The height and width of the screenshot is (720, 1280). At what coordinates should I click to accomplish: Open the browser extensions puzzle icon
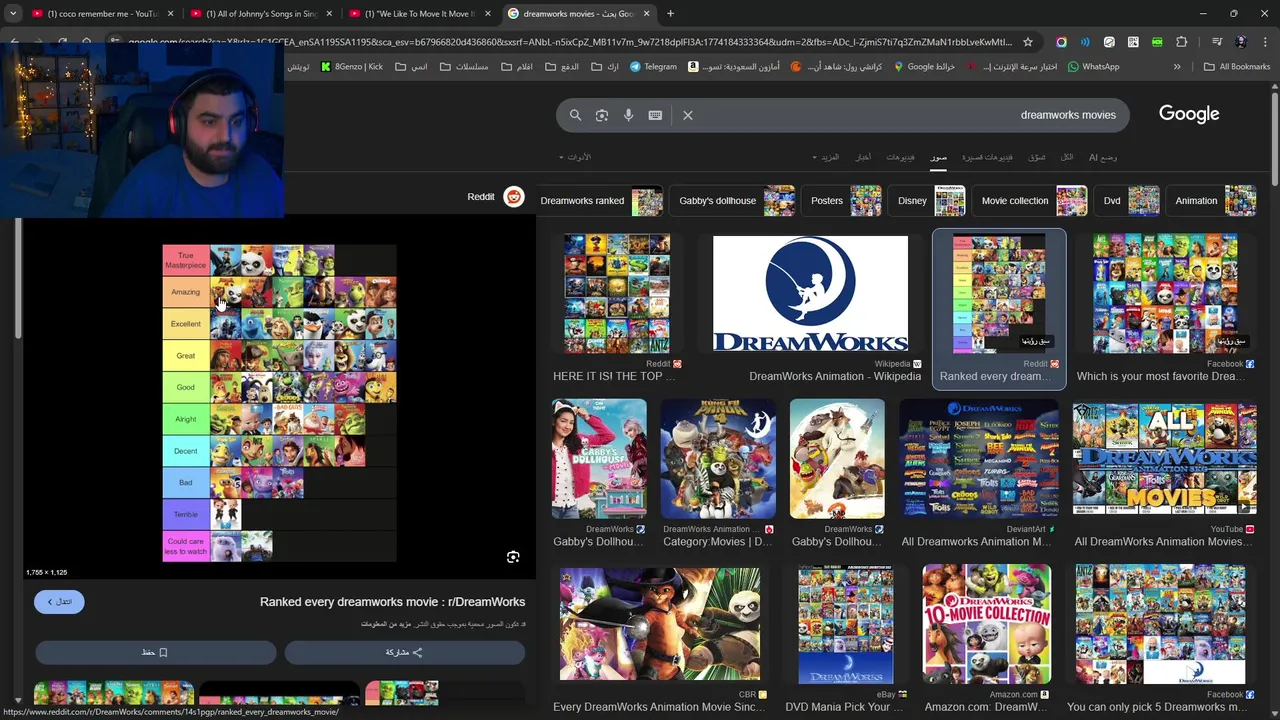coord(1181,42)
